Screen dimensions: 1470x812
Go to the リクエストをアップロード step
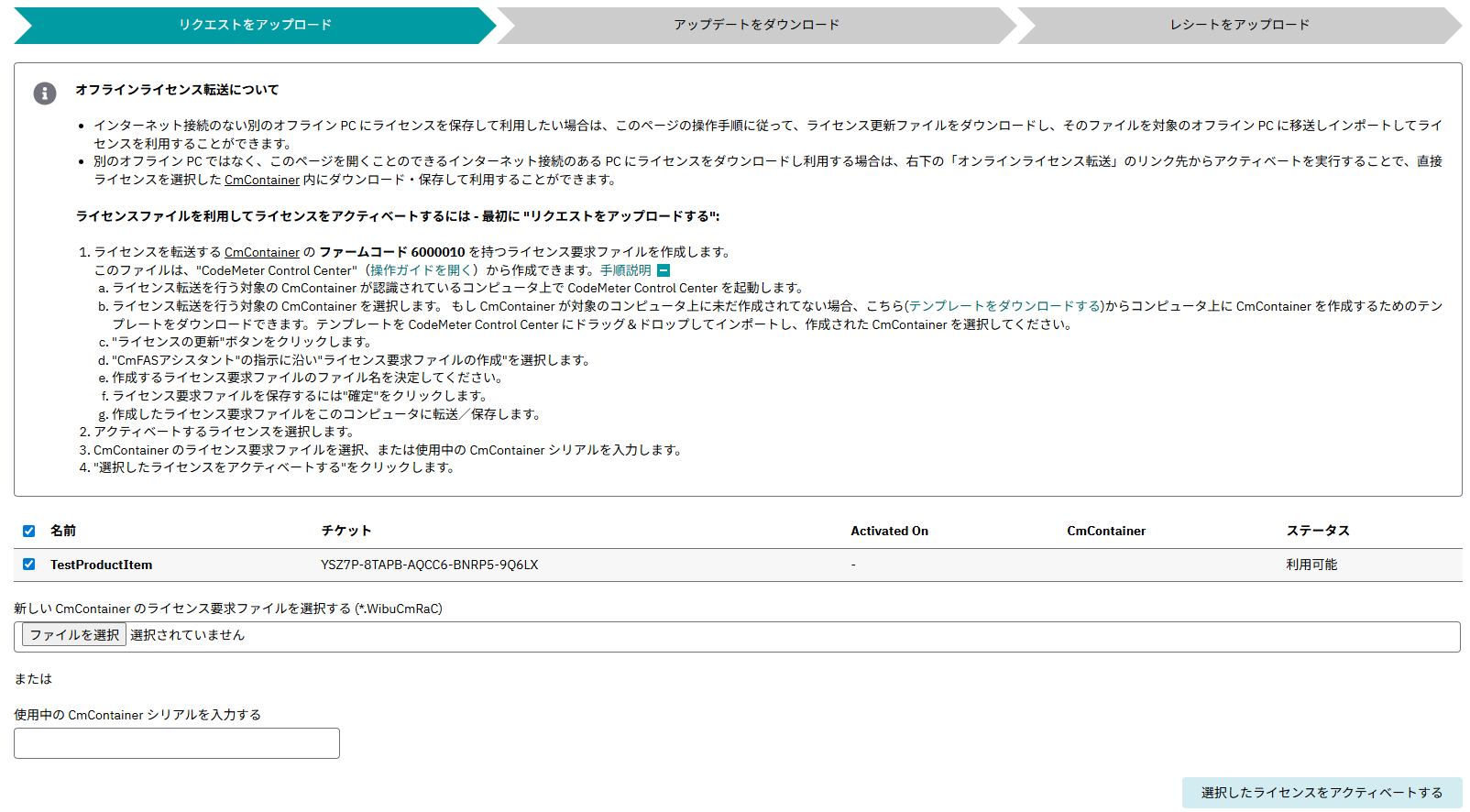click(x=255, y=25)
